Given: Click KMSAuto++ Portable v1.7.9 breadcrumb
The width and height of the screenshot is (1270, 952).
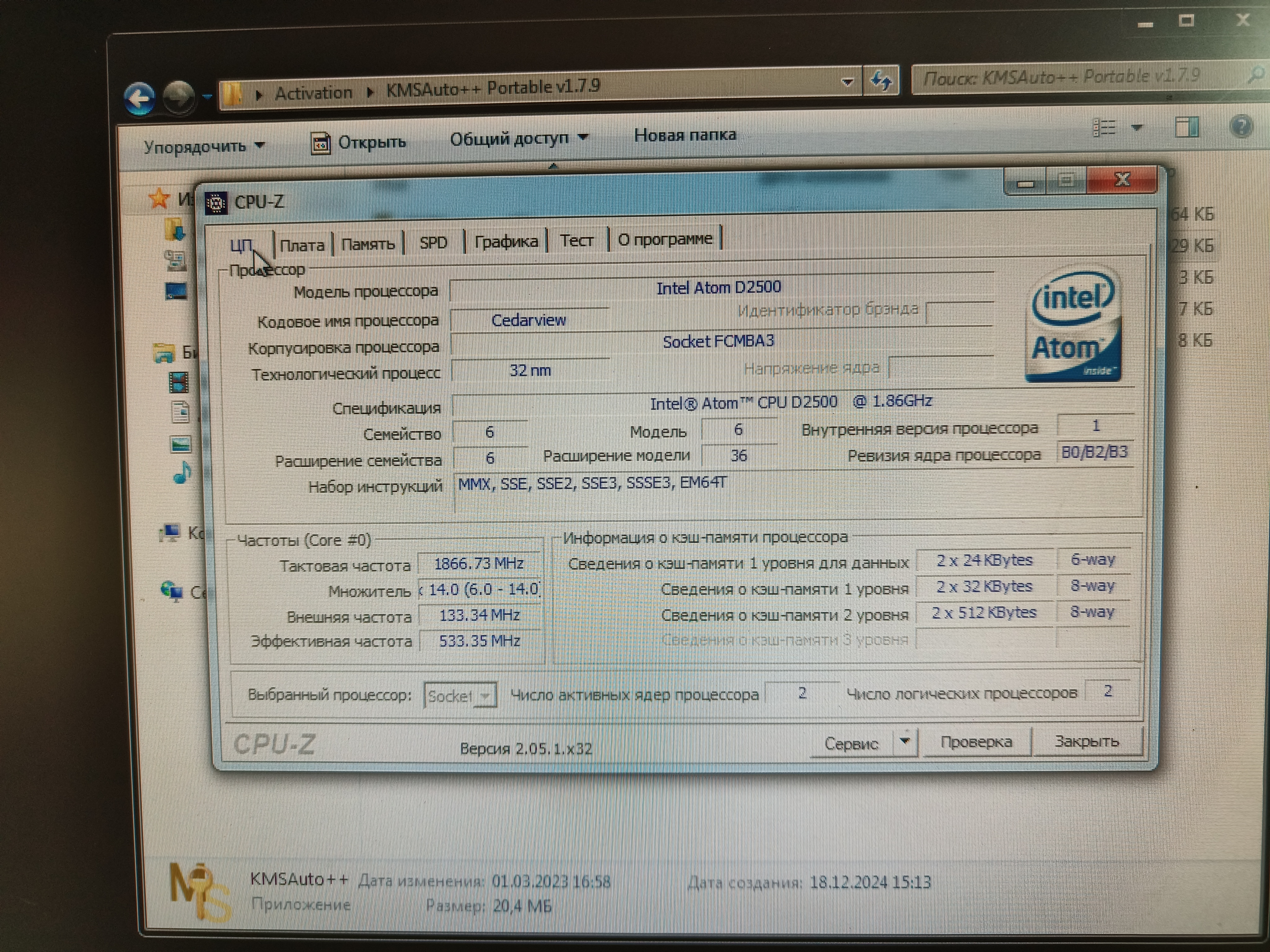Looking at the screenshot, I should (x=493, y=88).
